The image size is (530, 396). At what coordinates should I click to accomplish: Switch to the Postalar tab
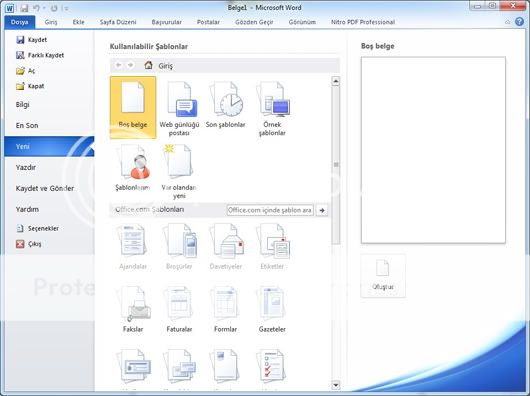pyautogui.click(x=208, y=22)
